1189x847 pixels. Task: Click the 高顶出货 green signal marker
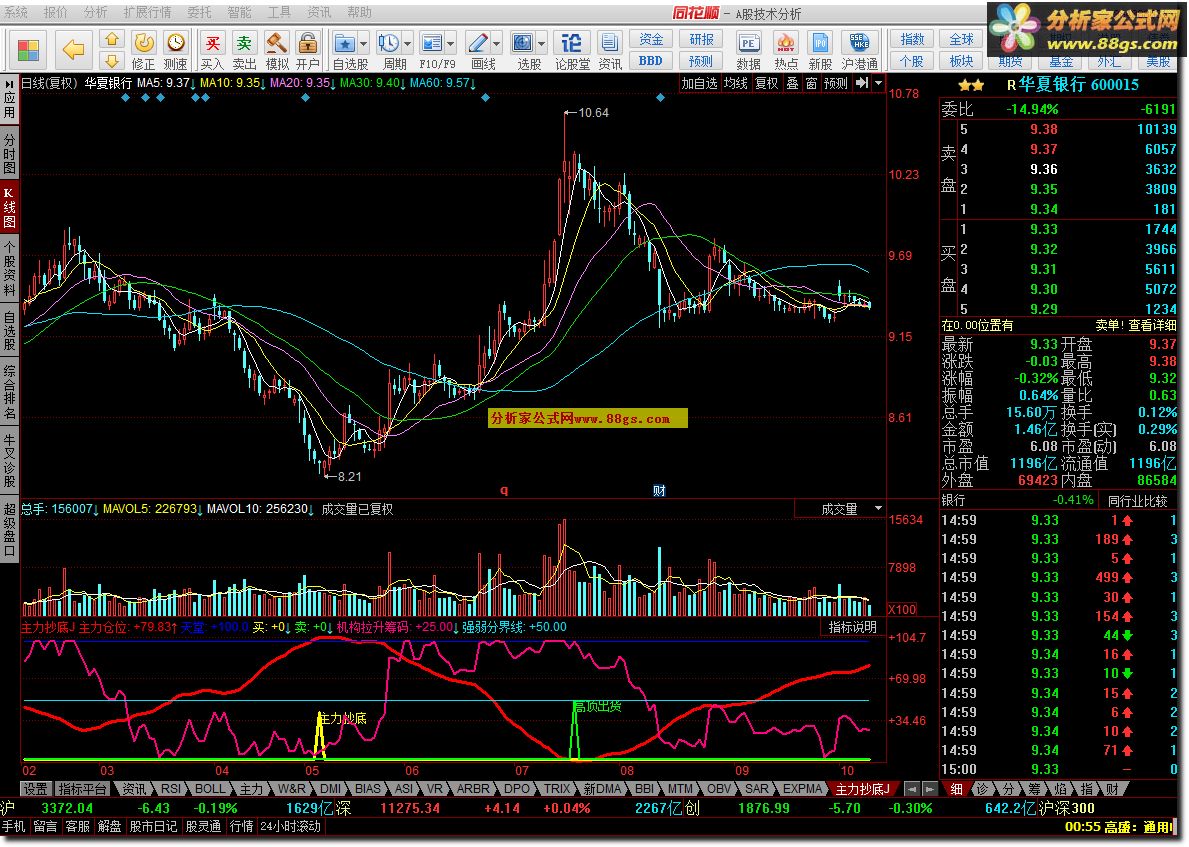[574, 731]
